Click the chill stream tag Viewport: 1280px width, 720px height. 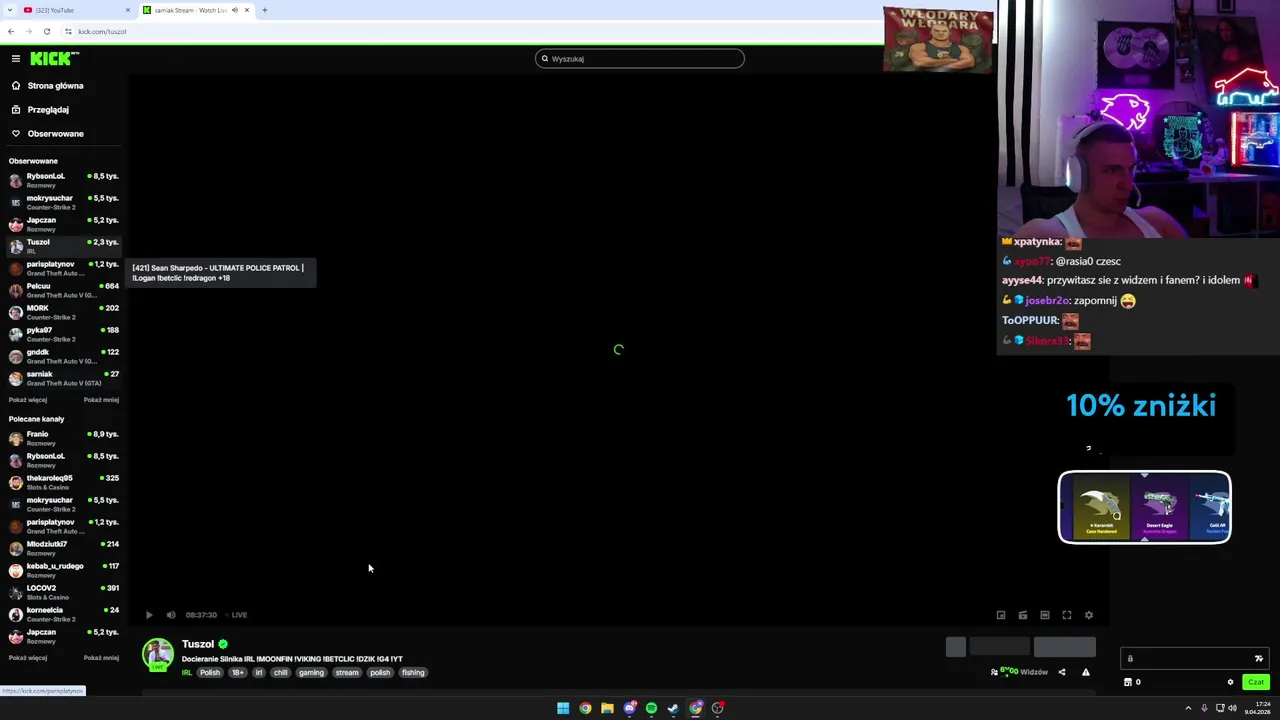(281, 673)
